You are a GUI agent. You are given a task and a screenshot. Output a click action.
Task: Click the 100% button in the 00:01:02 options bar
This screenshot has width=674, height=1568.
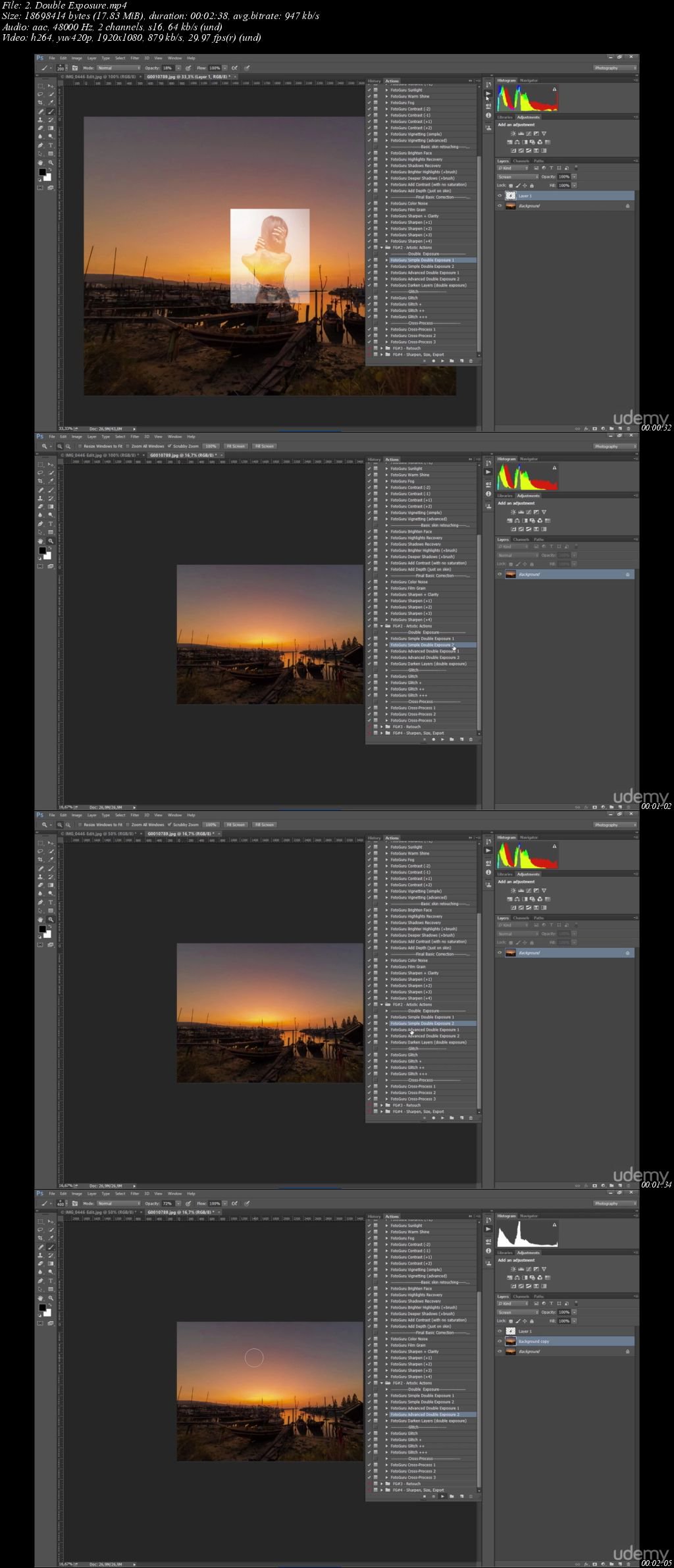(x=211, y=446)
